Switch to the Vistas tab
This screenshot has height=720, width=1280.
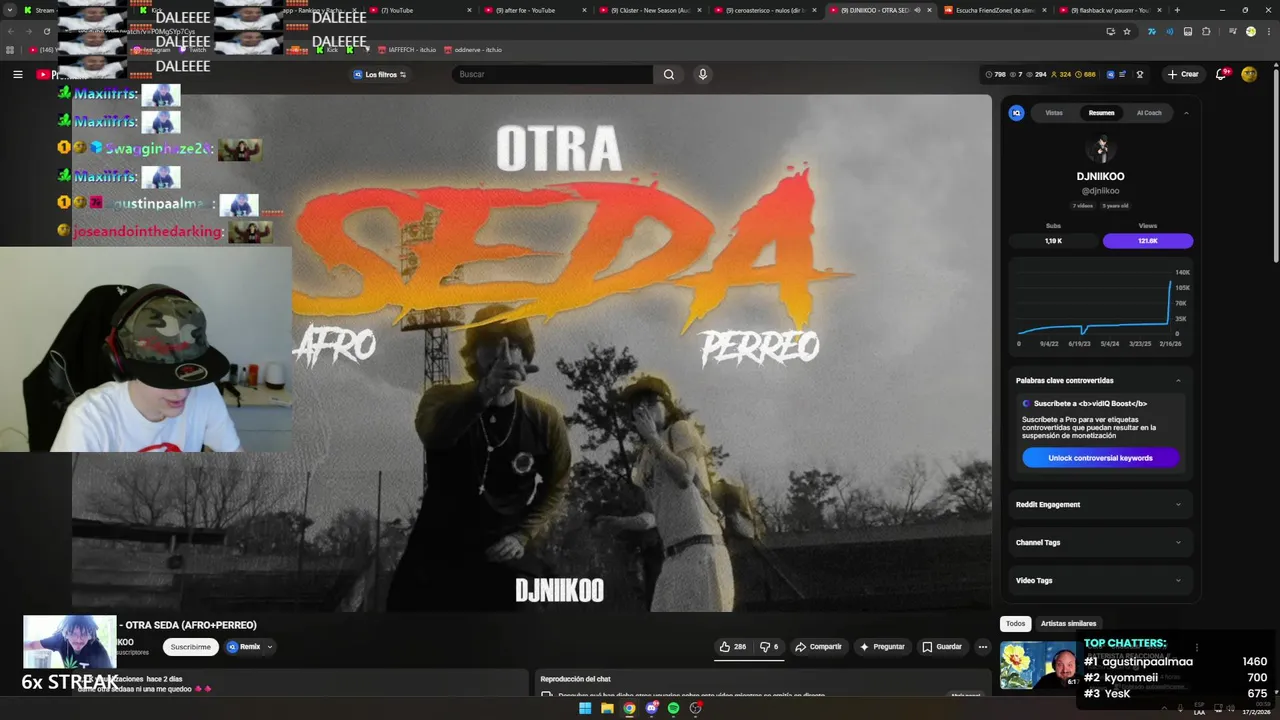1054,113
